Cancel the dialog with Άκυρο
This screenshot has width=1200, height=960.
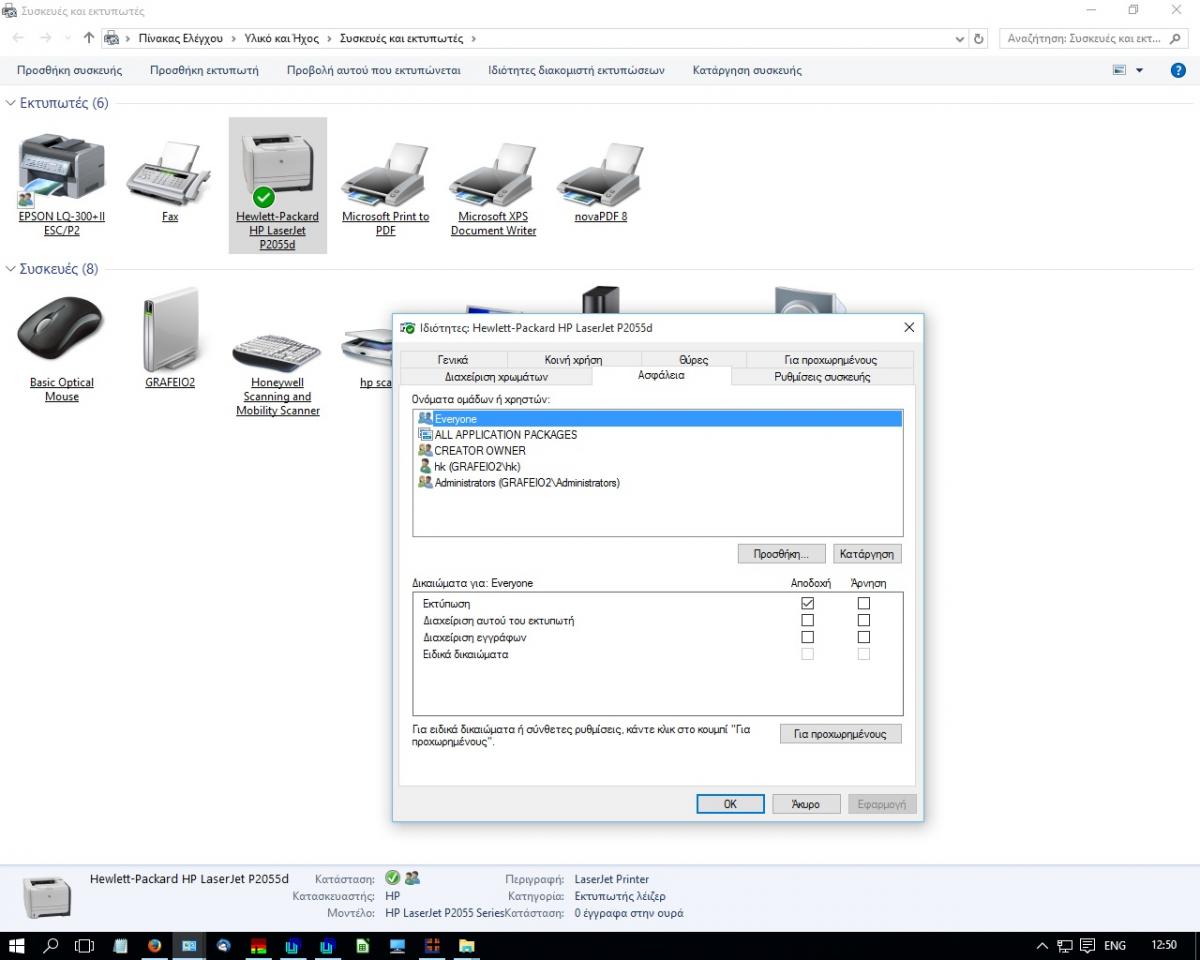[x=806, y=804]
